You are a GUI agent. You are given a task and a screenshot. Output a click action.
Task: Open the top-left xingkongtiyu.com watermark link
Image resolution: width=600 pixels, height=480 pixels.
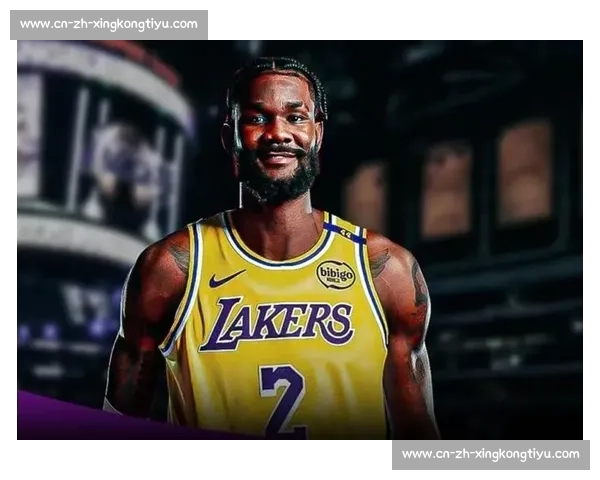(108, 24)
